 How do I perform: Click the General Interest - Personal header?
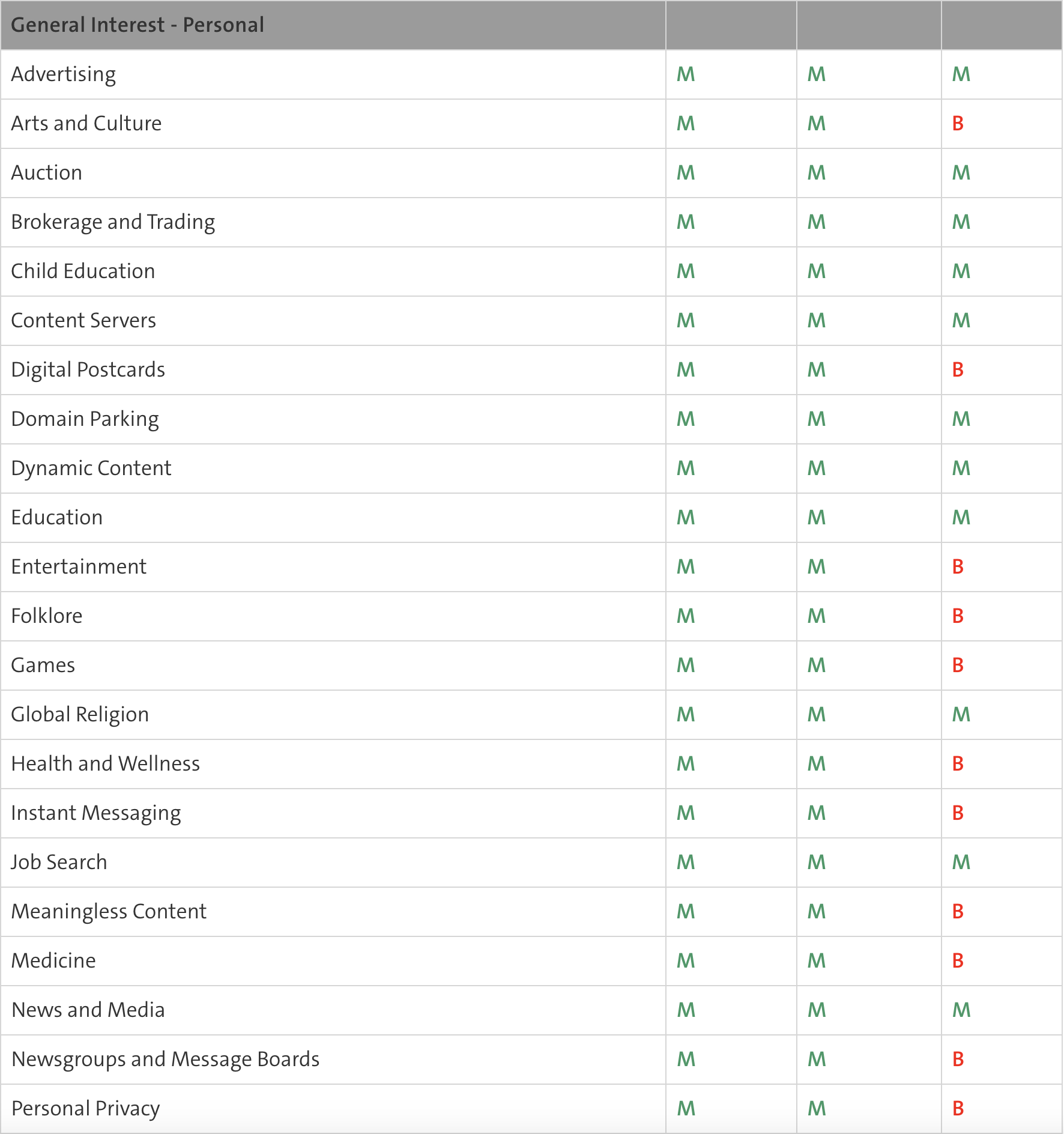(138, 25)
